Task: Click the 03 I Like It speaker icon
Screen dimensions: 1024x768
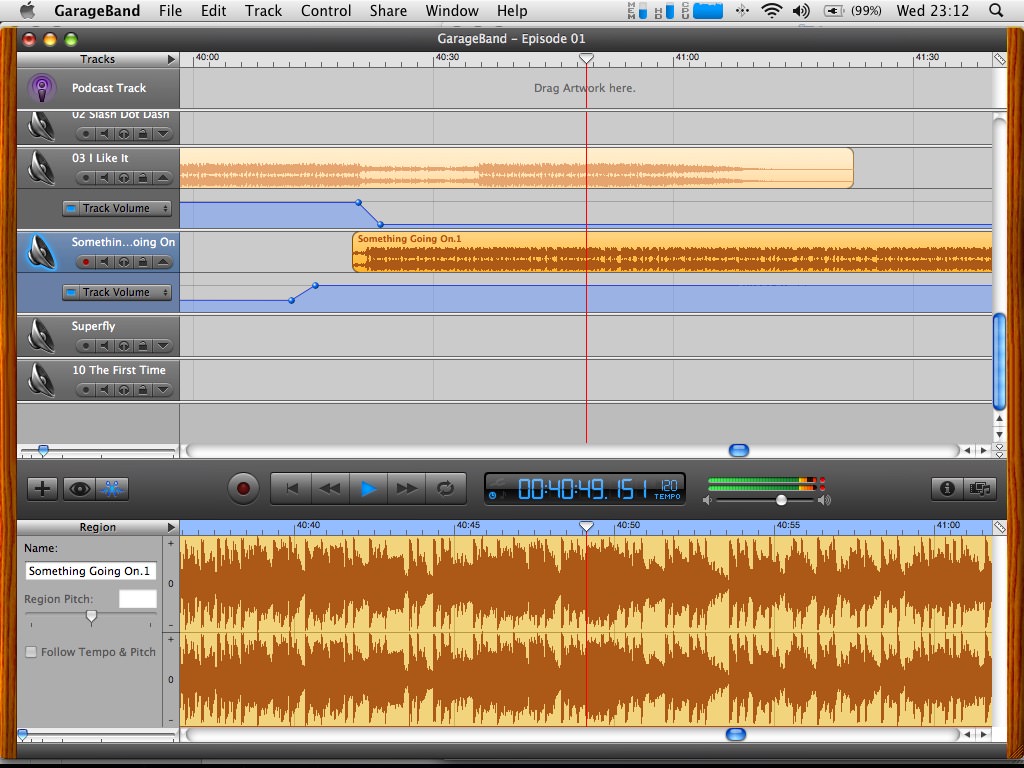Action: coord(42,167)
